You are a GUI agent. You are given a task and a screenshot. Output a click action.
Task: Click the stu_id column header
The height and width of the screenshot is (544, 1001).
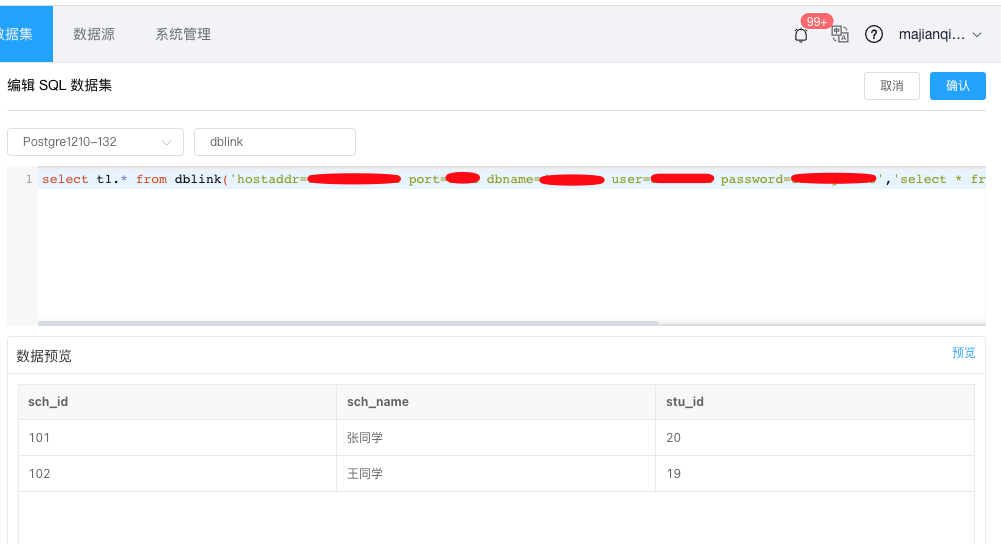coord(815,402)
